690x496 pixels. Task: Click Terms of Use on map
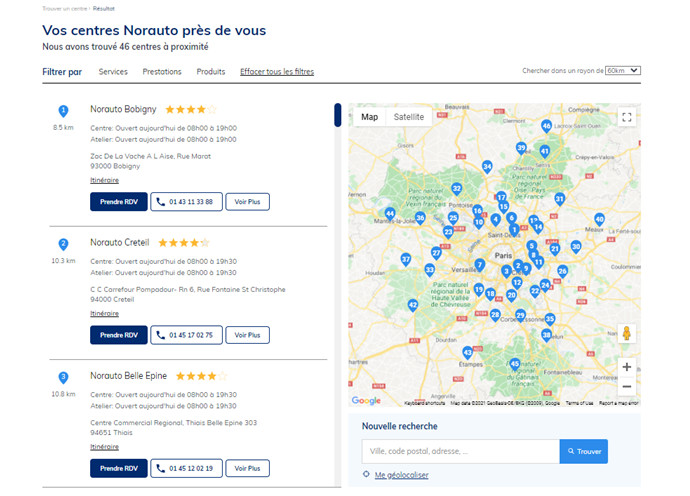tap(580, 403)
